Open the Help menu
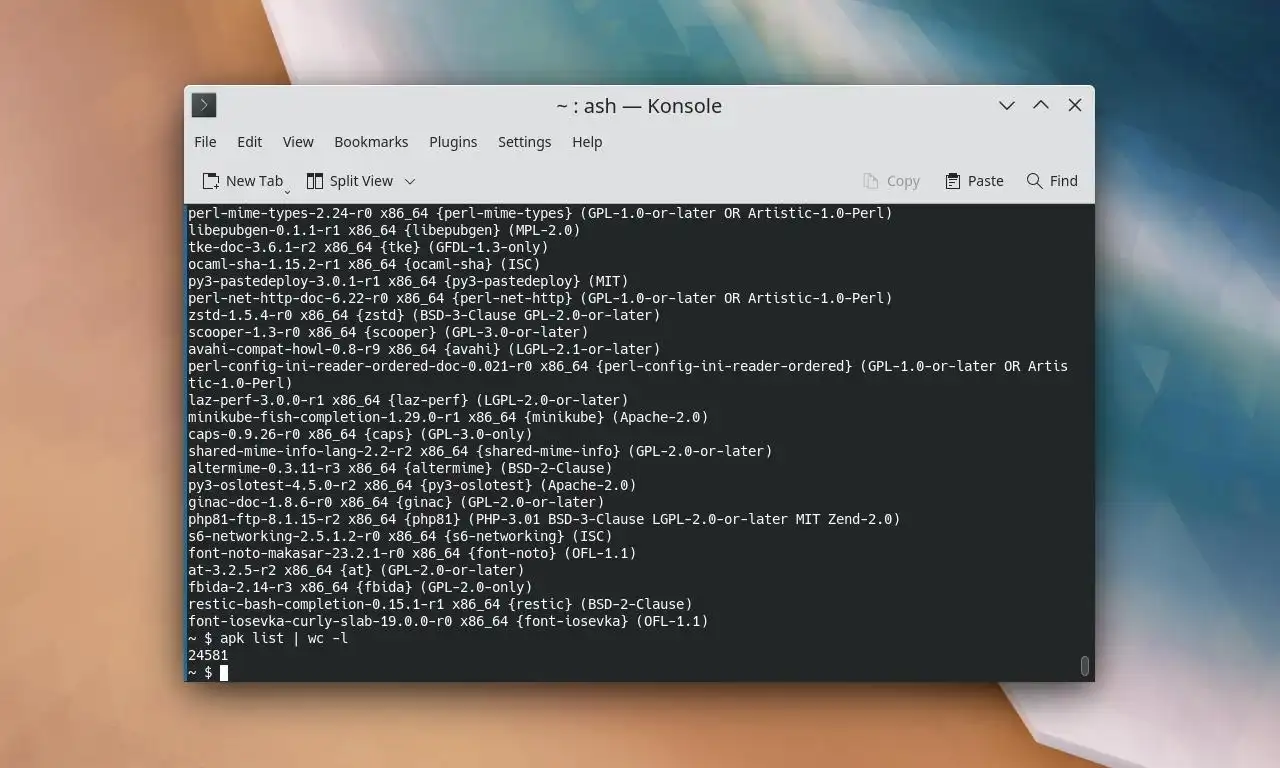The width and height of the screenshot is (1280, 768). click(x=587, y=142)
